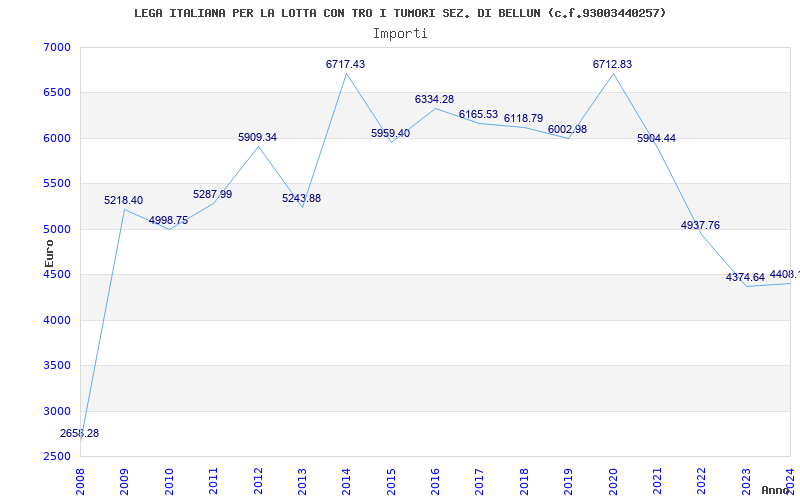Click the 2014 year axis label
800x500 pixels.
[347, 481]
